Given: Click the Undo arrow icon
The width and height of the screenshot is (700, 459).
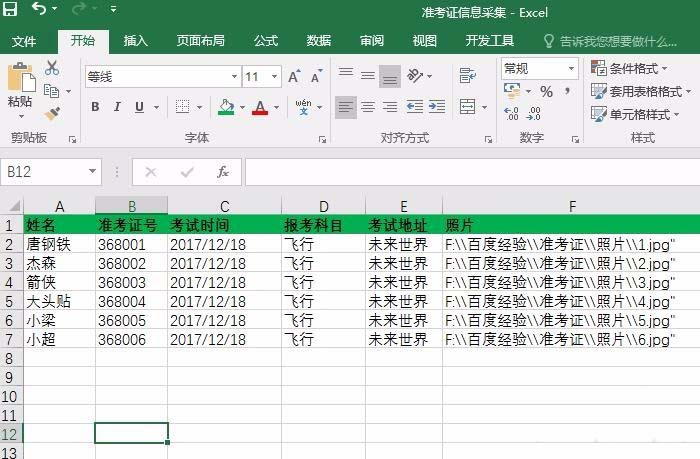Looking at the screenshot, I should pos(39,8).
